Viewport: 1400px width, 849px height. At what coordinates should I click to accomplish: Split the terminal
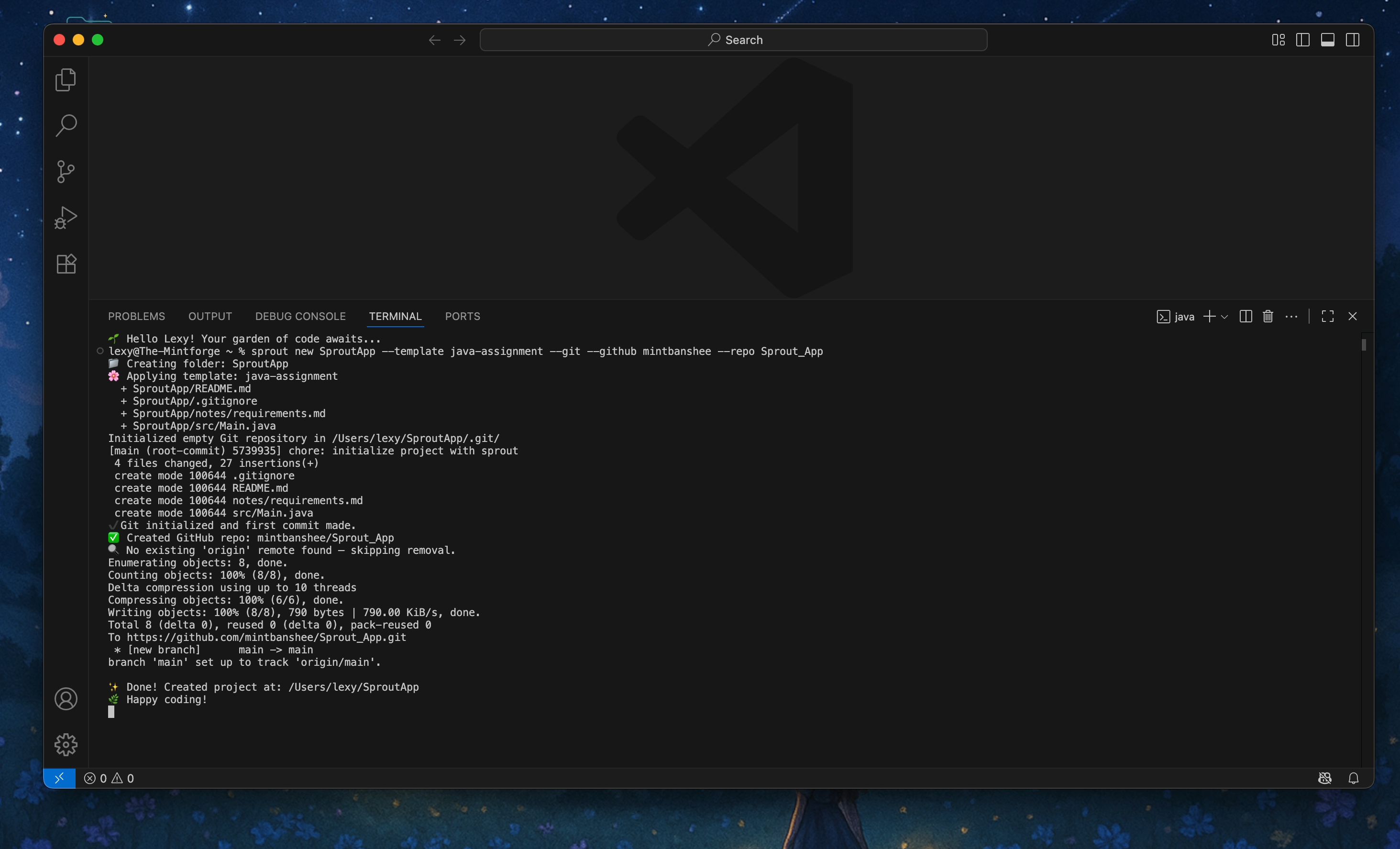1245,317
